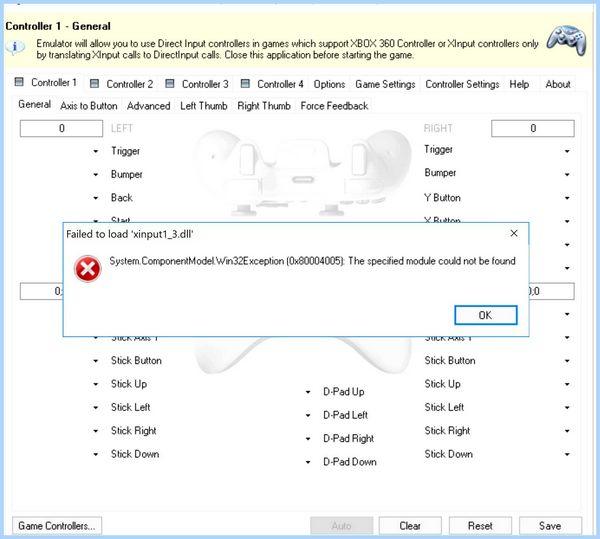Expand the D-Pad Right dropdown arrow
Screen dimensions: 600x539
[308, 439]
